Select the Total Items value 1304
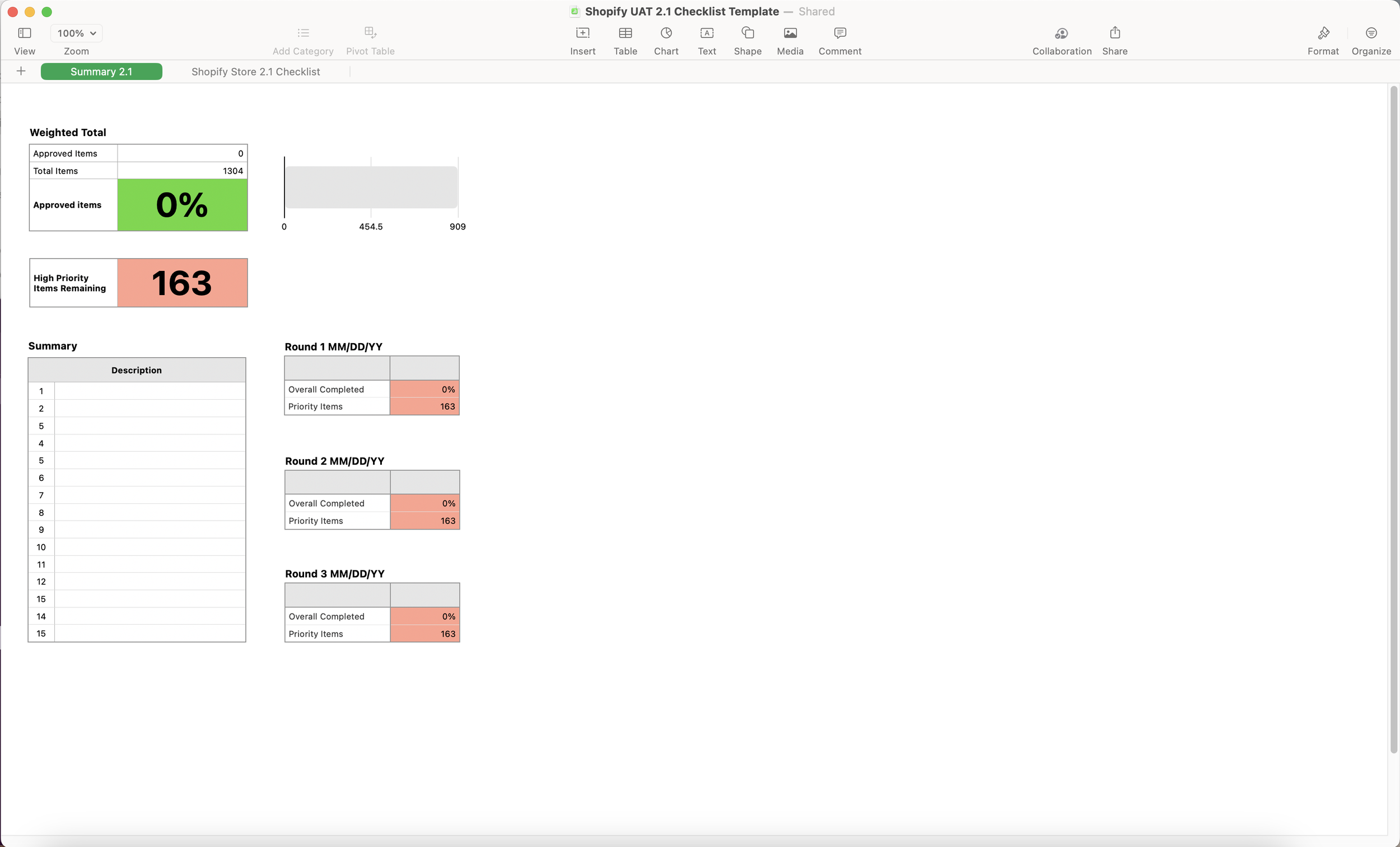The width and height of the screenshot is (1400, 847). [x=183, y=171]
